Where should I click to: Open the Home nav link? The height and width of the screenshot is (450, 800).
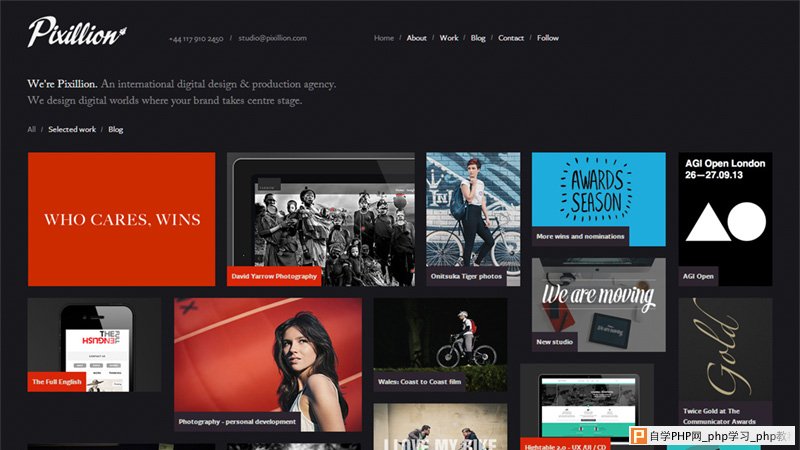coord(384,38)
